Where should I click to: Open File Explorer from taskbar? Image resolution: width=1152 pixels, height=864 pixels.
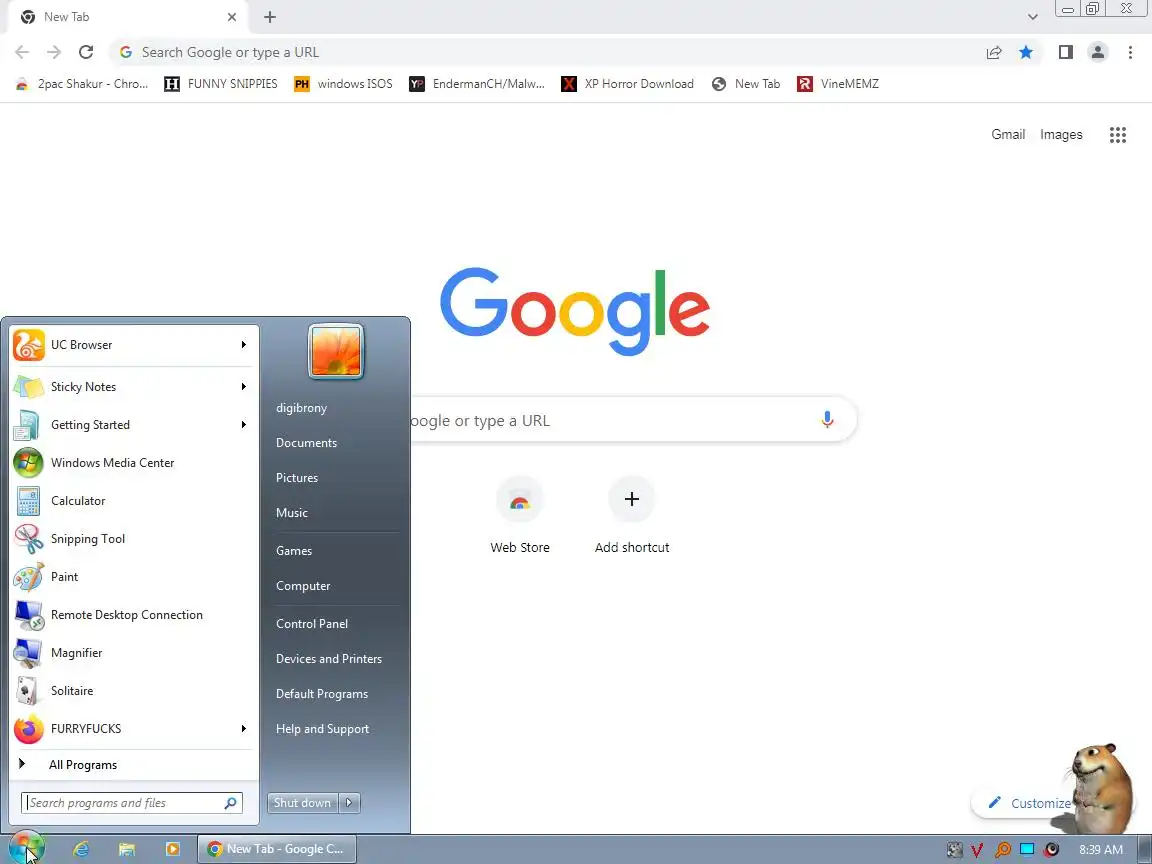tap(126, 849)
